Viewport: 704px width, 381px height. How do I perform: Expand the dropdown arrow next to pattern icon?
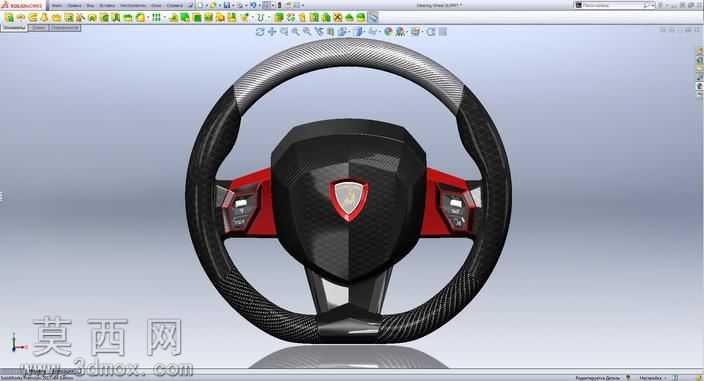coord(164,18)
